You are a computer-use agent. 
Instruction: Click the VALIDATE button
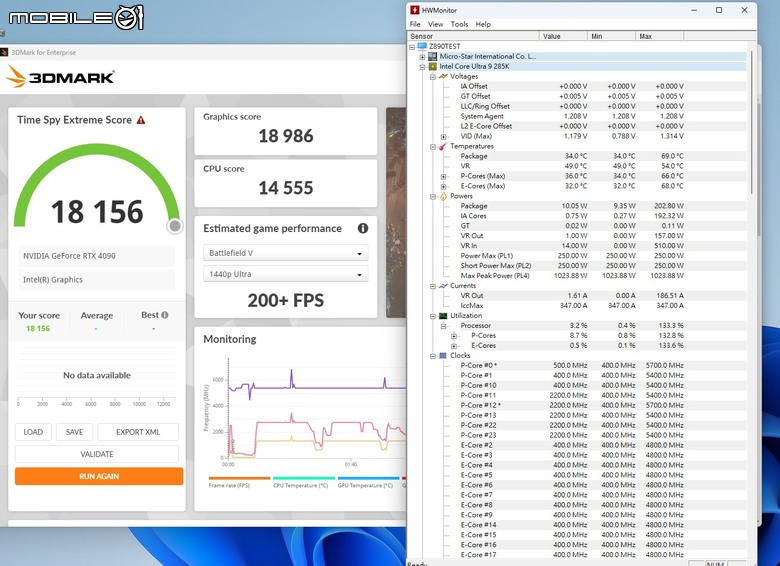click(97, 454)
